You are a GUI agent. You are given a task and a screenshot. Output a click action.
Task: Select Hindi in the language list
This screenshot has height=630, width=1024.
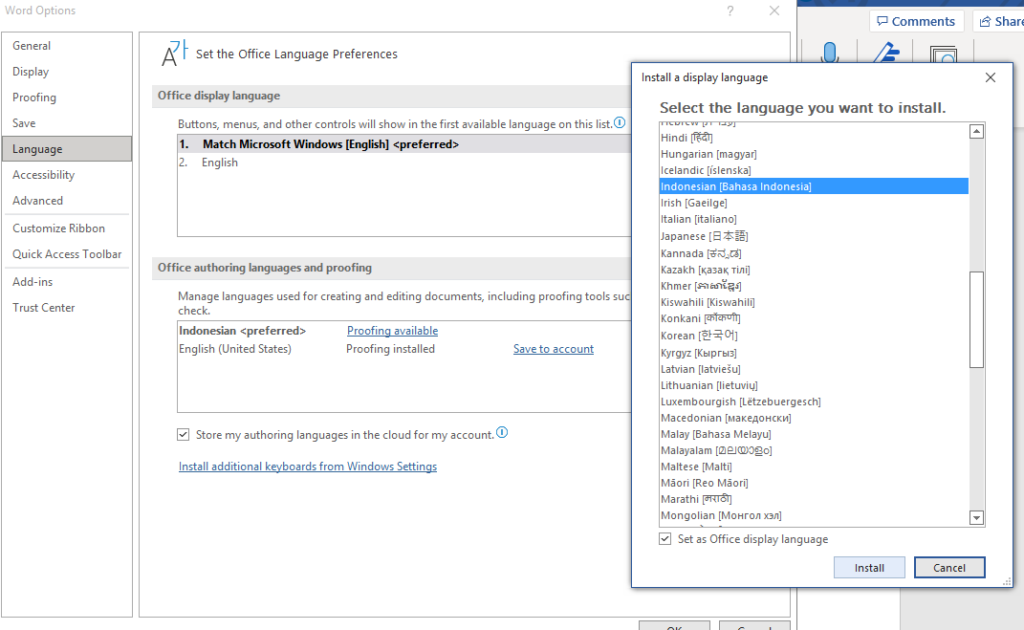(x=814, y=138)
